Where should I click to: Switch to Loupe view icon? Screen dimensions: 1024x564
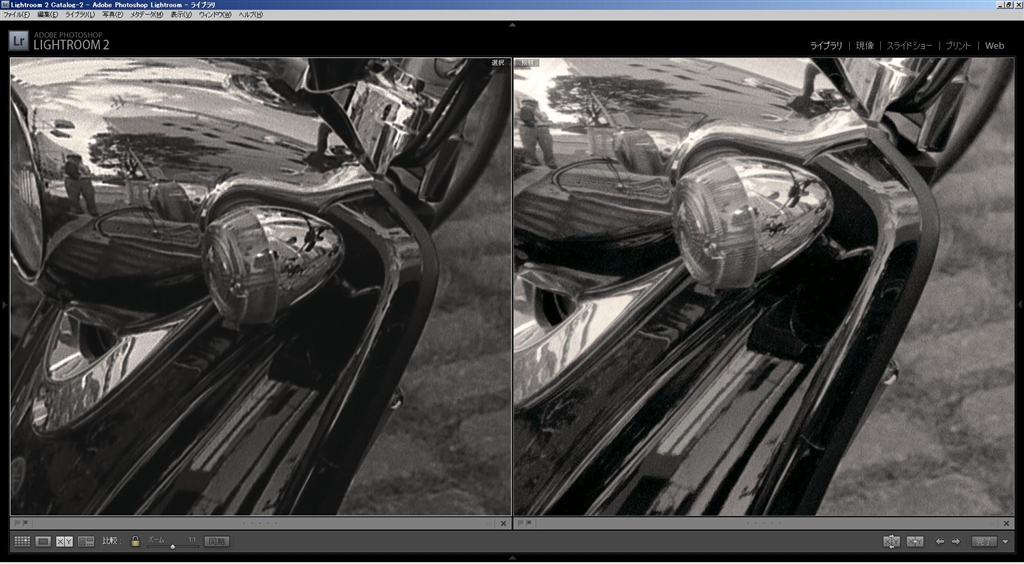tap(43, 541)
